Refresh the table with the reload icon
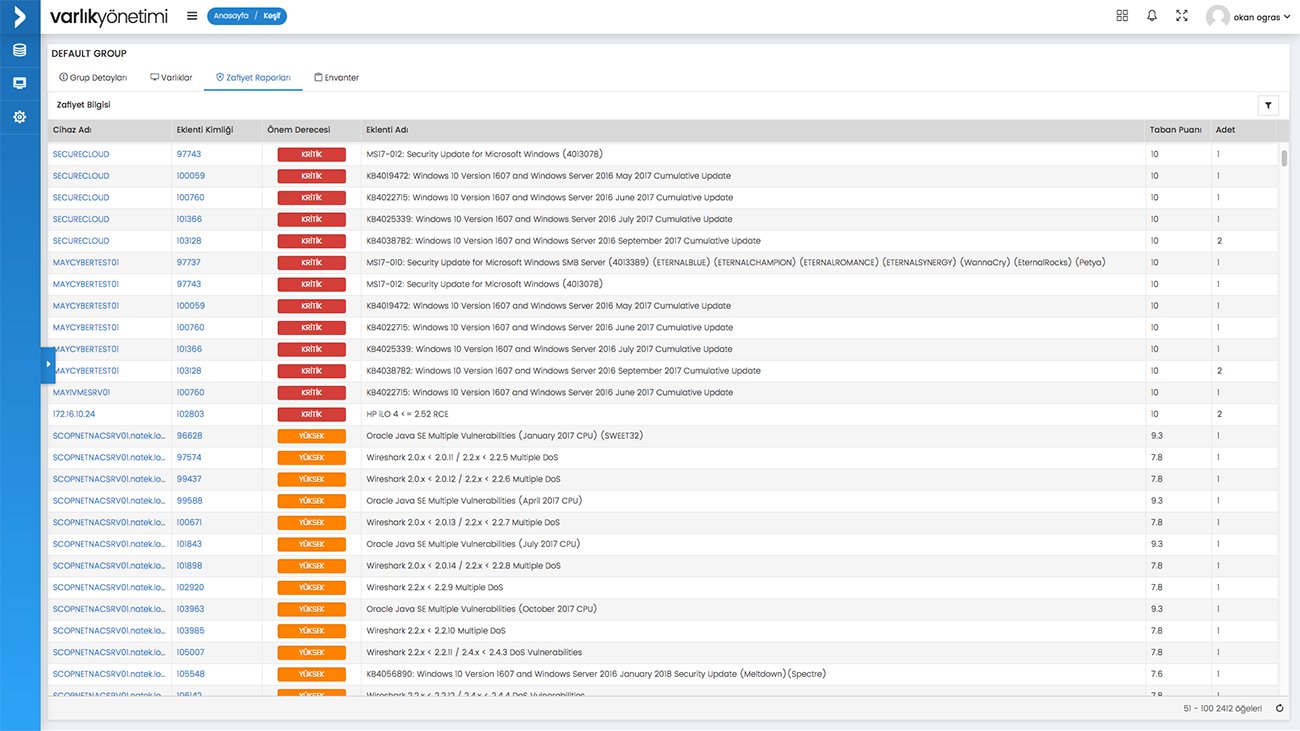Image resolution: width=1300 pixels, height=731 pixels. [x=1279, y=709]
